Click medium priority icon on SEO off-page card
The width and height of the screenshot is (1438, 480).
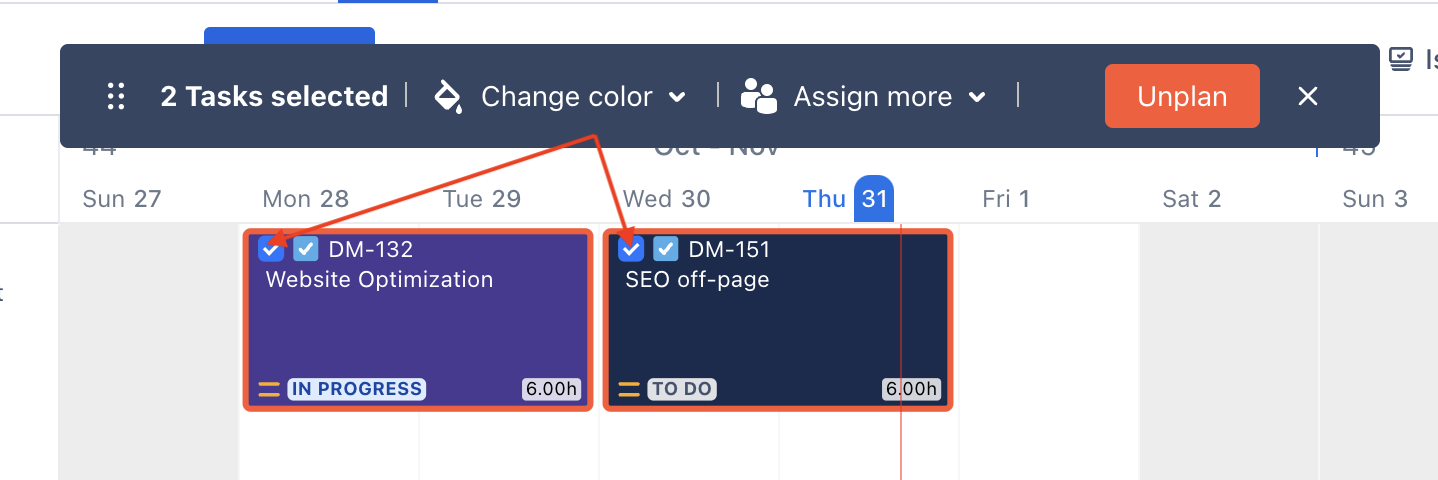[629, 389]
